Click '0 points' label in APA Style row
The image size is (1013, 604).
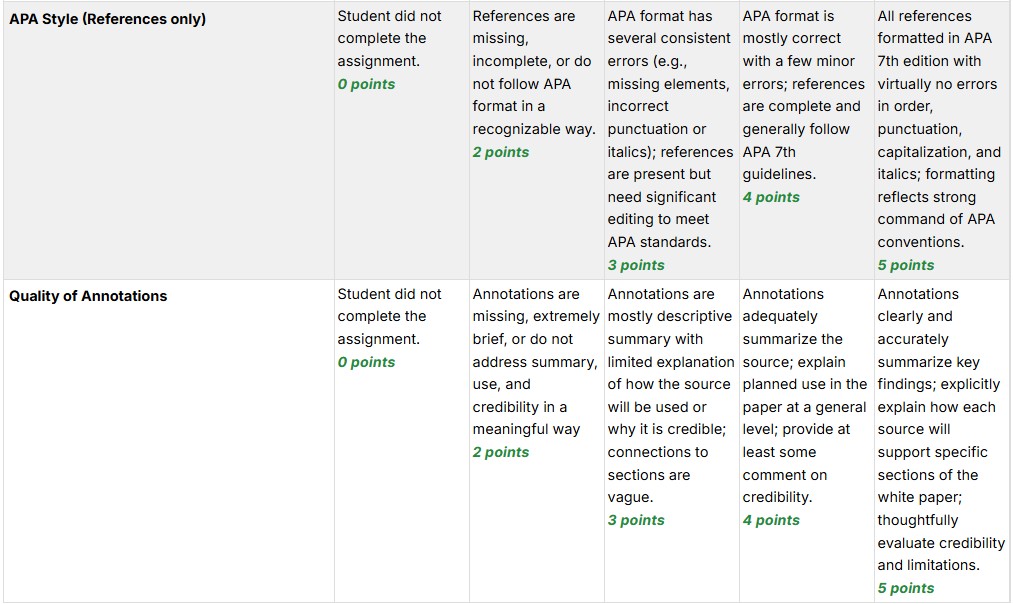[366, 84]
